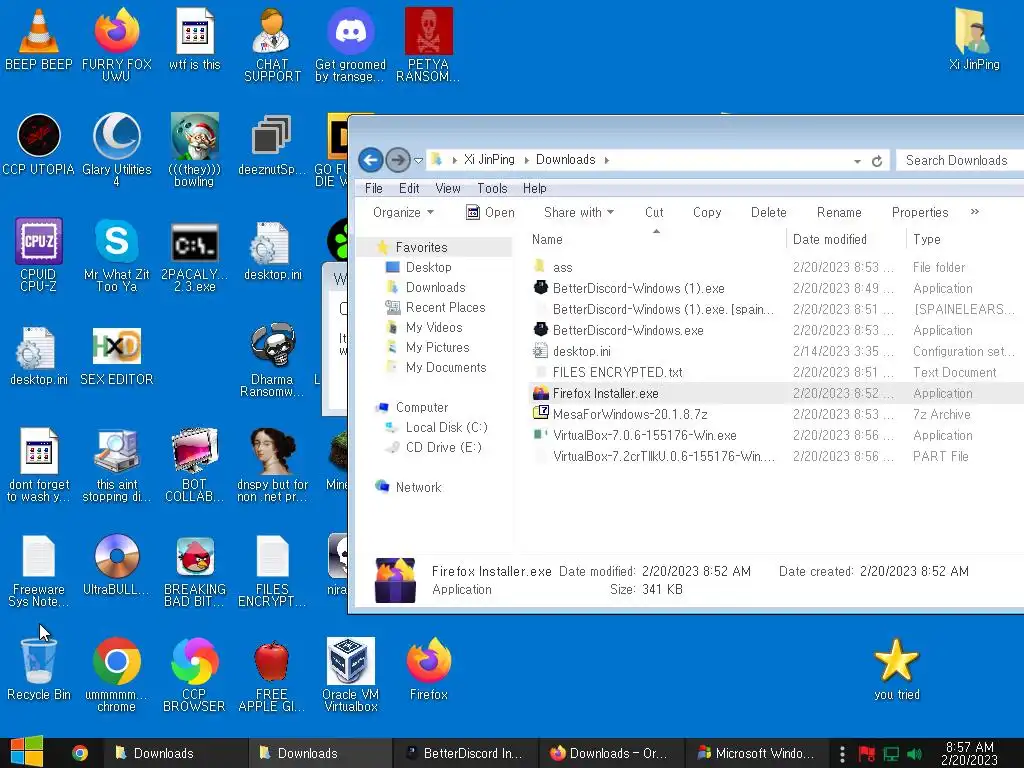The height and width of the screenshot is (768, 1024).
Task: Select VirtualBox-7.0.6-155176-Win.exe file
Action: [776, 435]
